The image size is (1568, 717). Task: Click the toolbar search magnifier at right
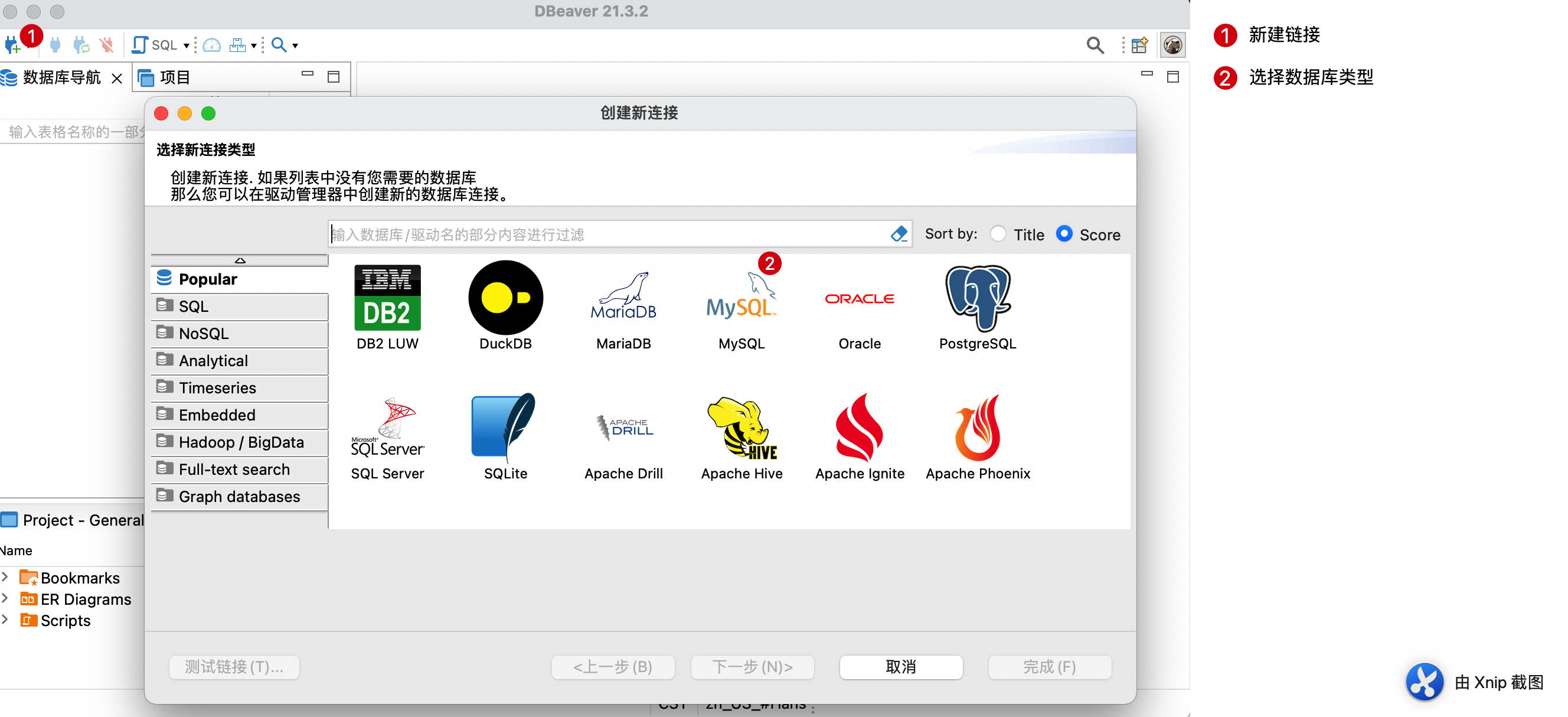coord(1095,45)
